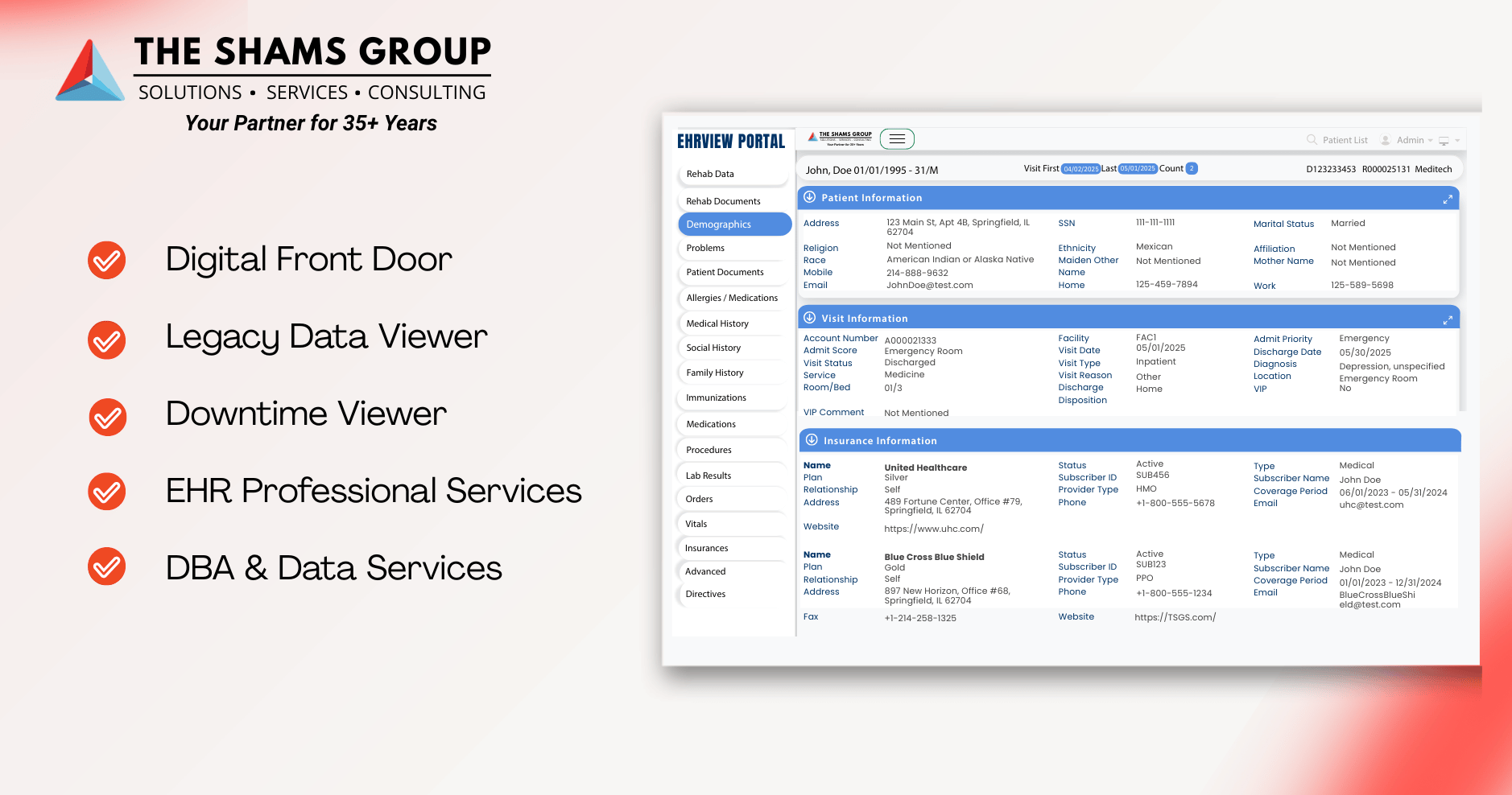Screen dimensions: 1512x795
Task: Click the JohnDoe@test.com email address
Action: (930, 285)
